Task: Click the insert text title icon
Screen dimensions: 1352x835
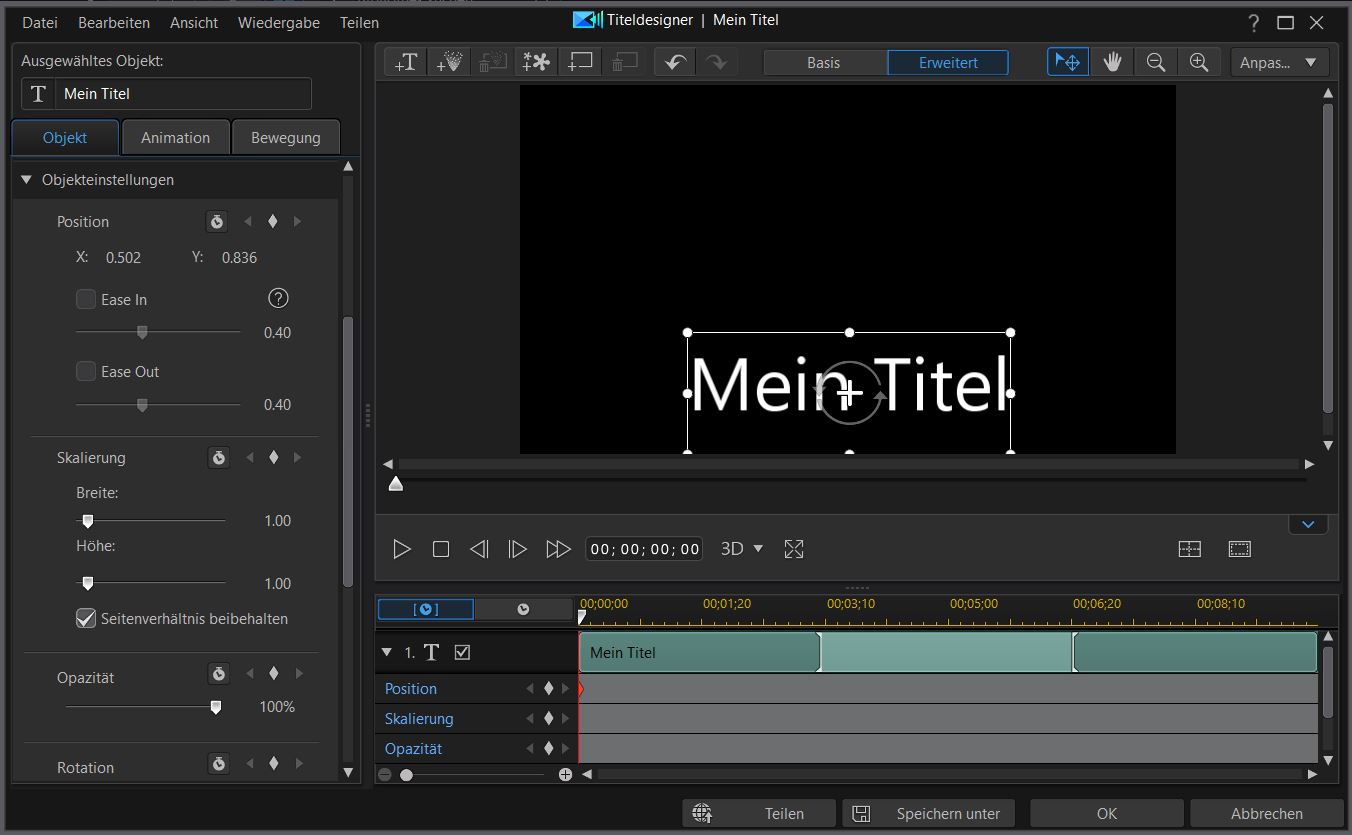Action: (406, 62)
